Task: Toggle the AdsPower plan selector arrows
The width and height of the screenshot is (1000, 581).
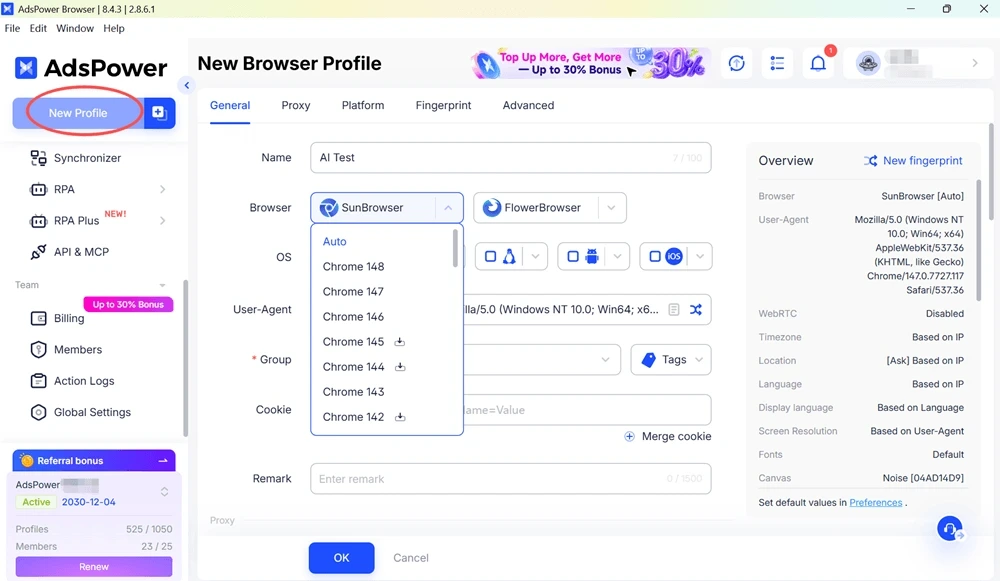Action: coord(164,492)
